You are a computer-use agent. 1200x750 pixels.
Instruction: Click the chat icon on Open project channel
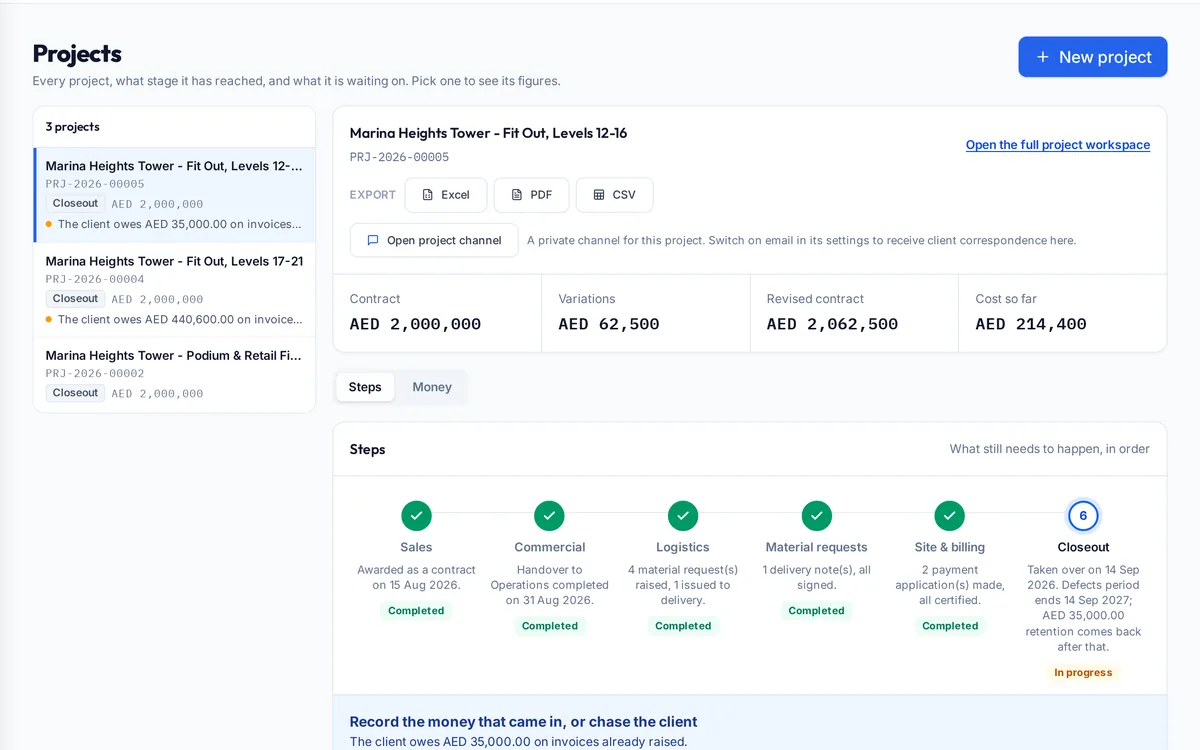click(373, 240)
